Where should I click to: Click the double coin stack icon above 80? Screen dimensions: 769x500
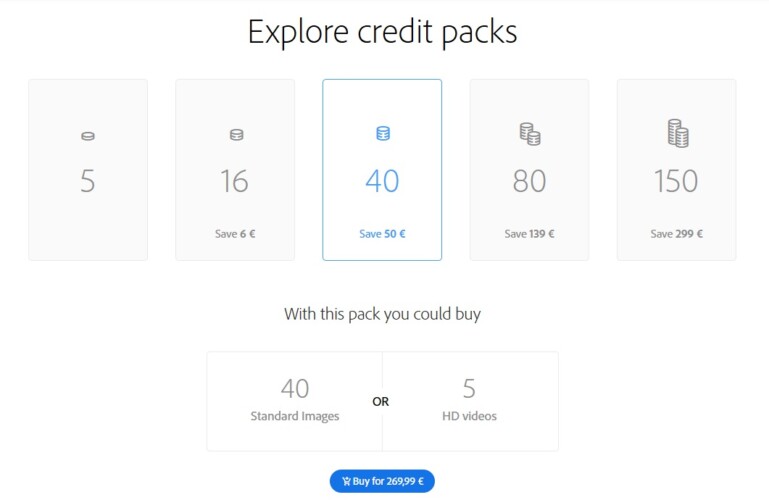click(x=530, y=134)
